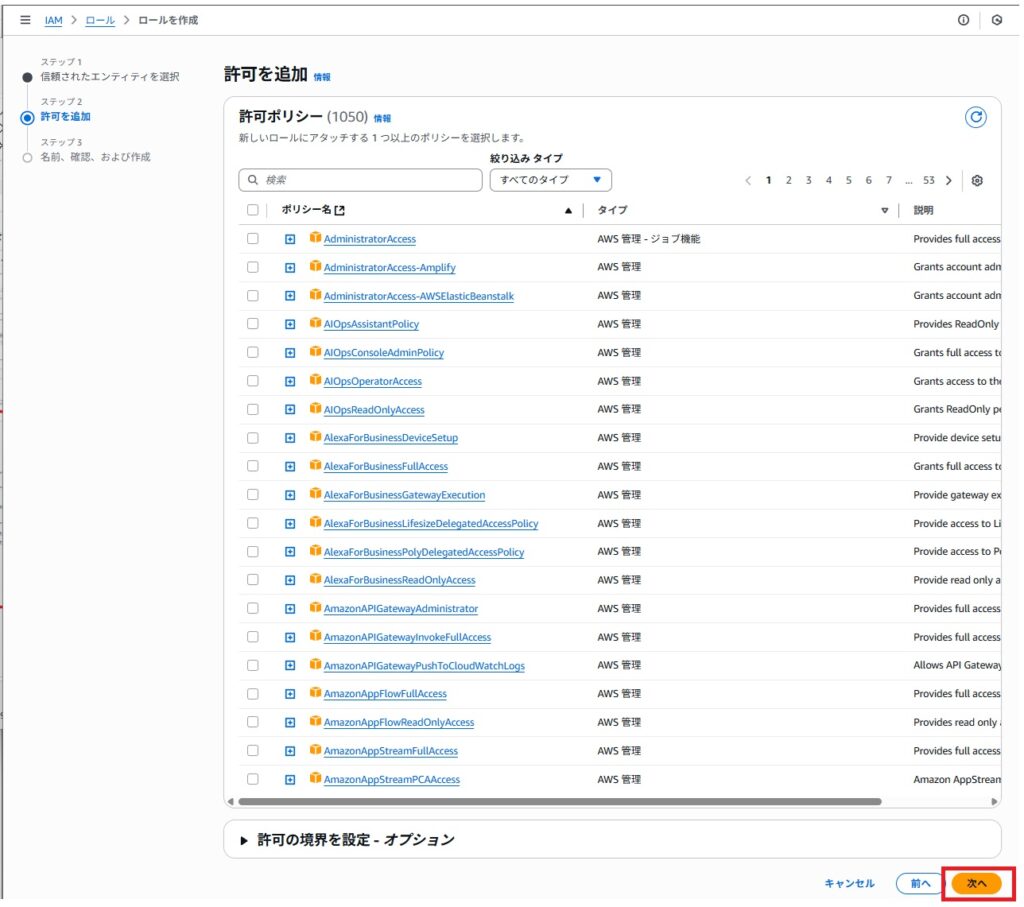The image size is (1024, 907).
Task: Expand AIOpsAssistantPolicy policy details
Action: 290,325
